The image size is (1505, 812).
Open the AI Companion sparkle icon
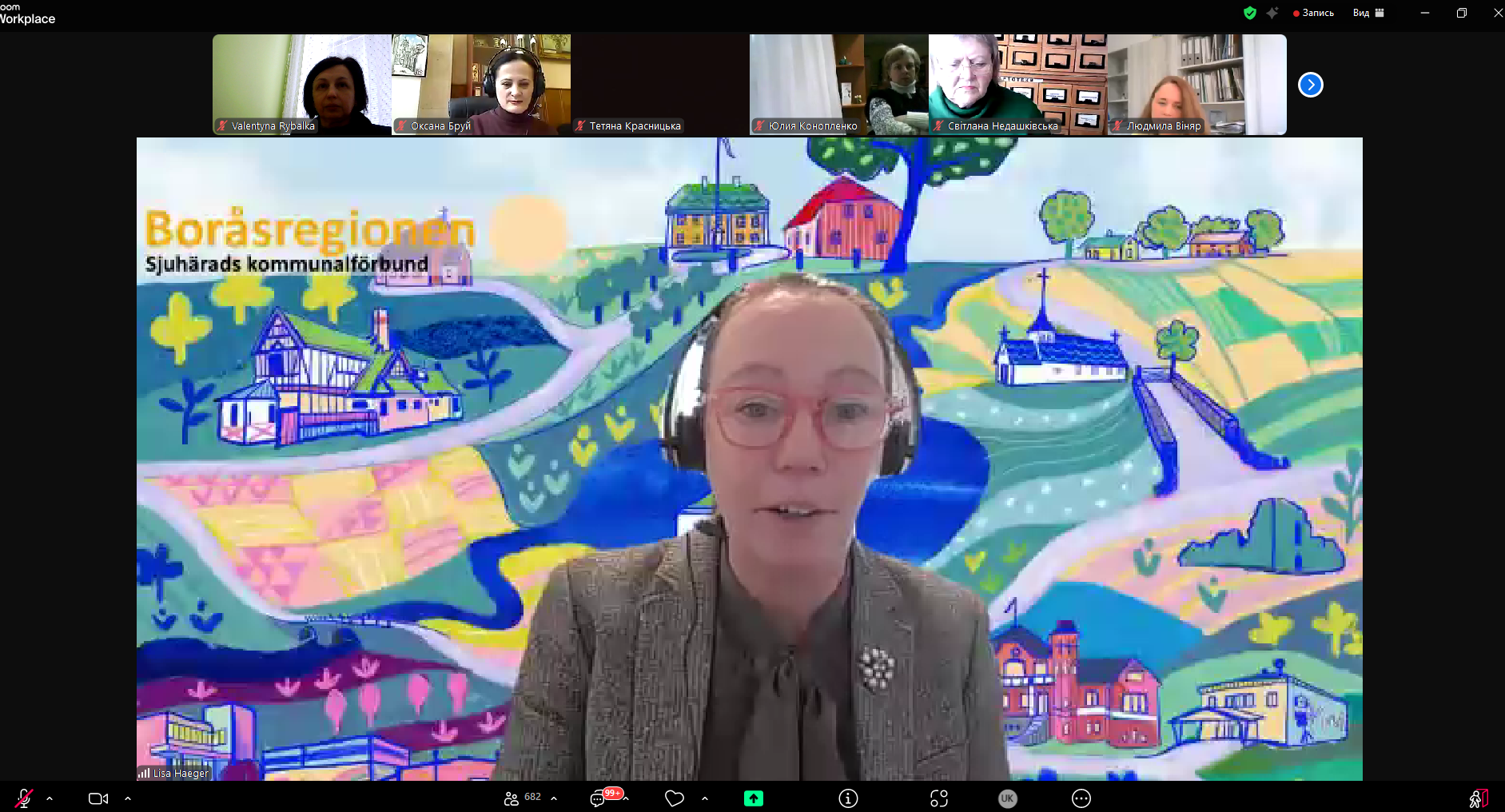(x=1272, y=13)
